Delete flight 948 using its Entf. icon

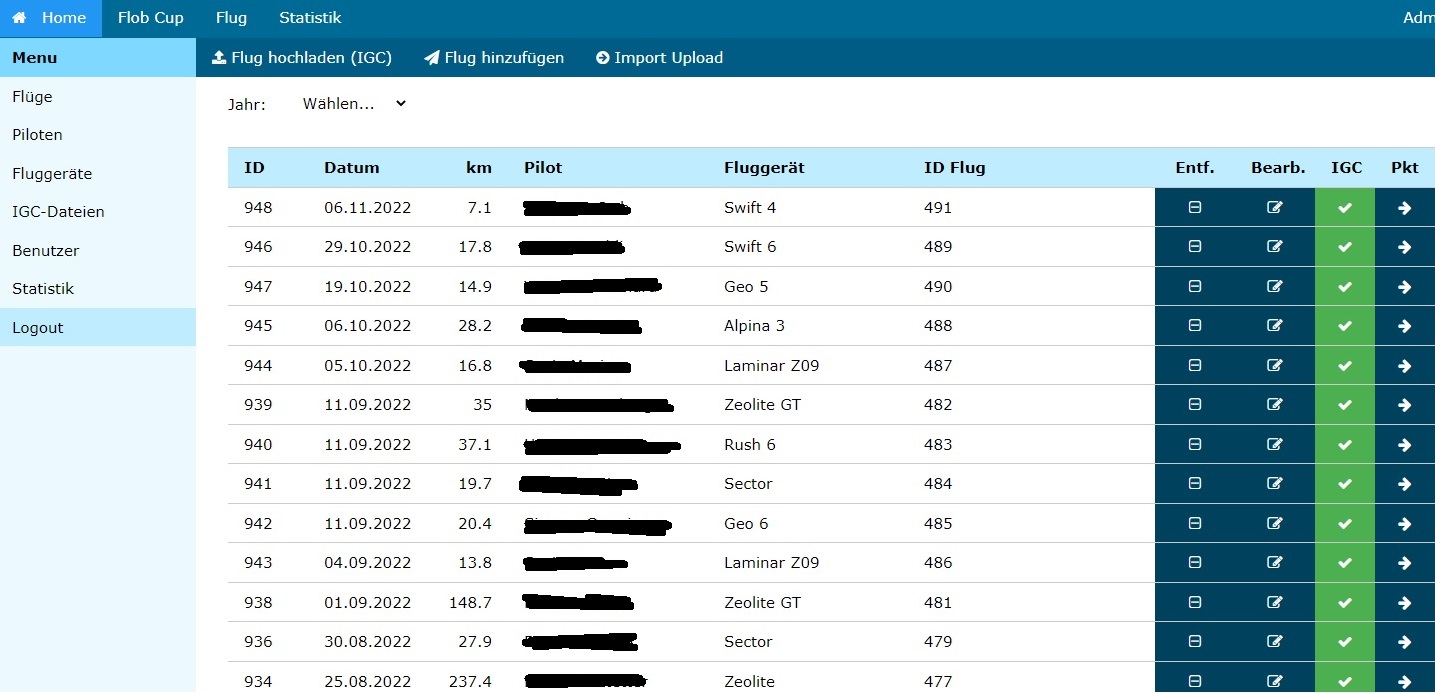(x=1194, y=207)
